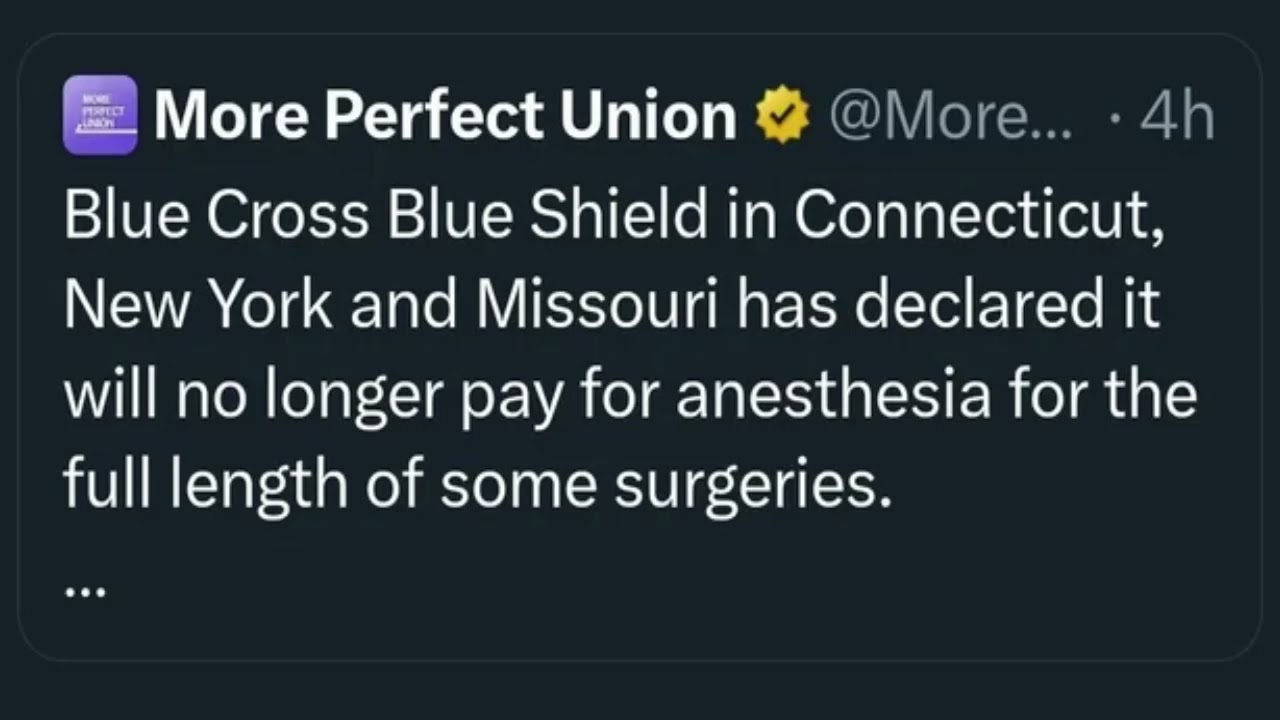Click the word "surgeries" in the last line
This screenshot has width=1280, height=720.
pyautogui.click(x=750, y=483)
